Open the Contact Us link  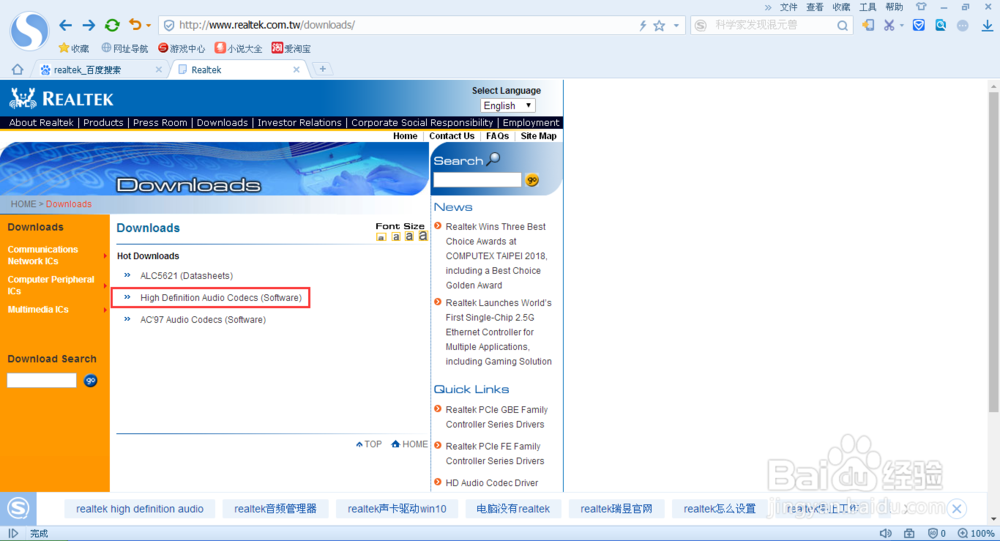click(452, 136)
